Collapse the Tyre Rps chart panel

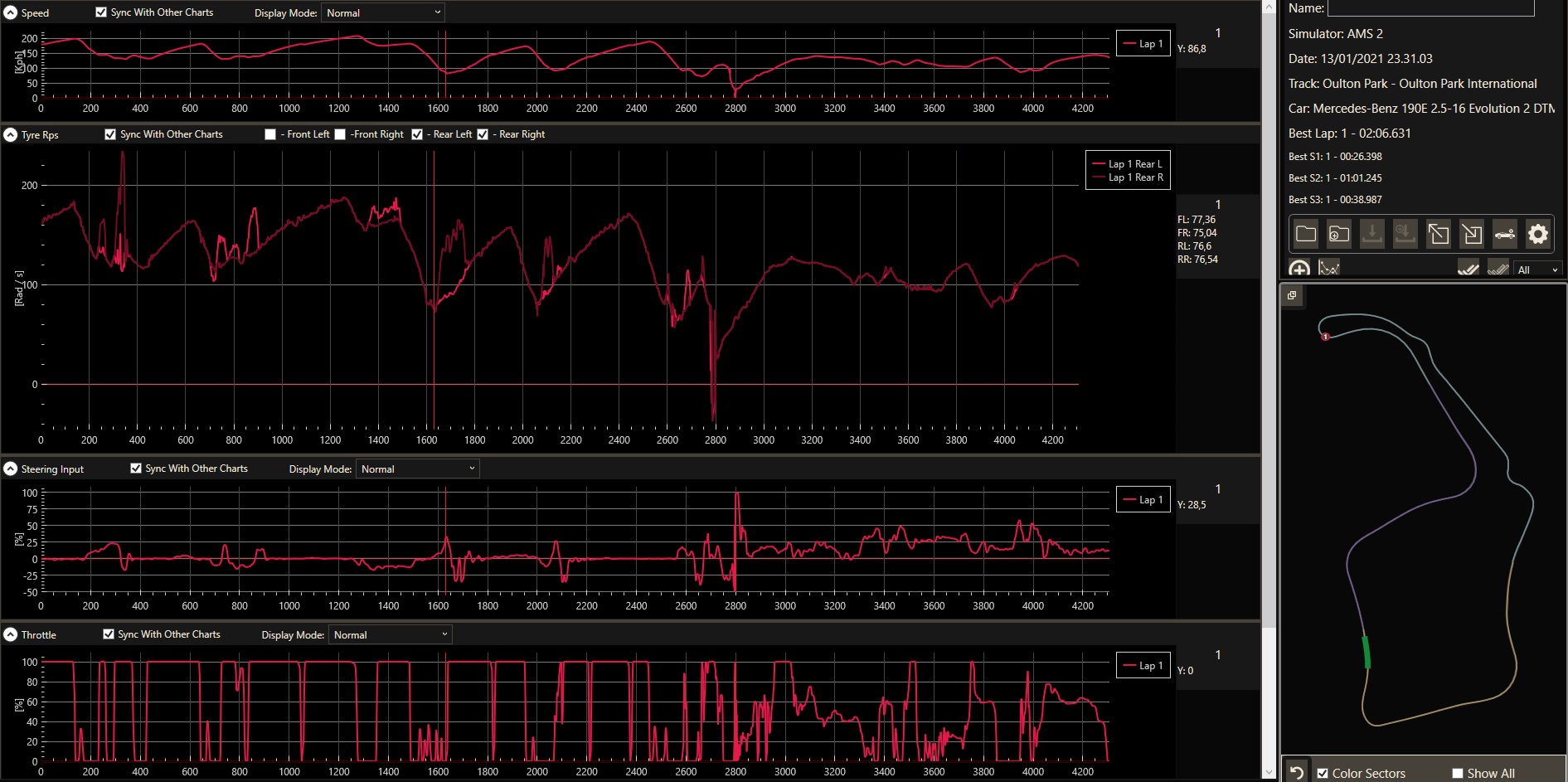(11, 134)
